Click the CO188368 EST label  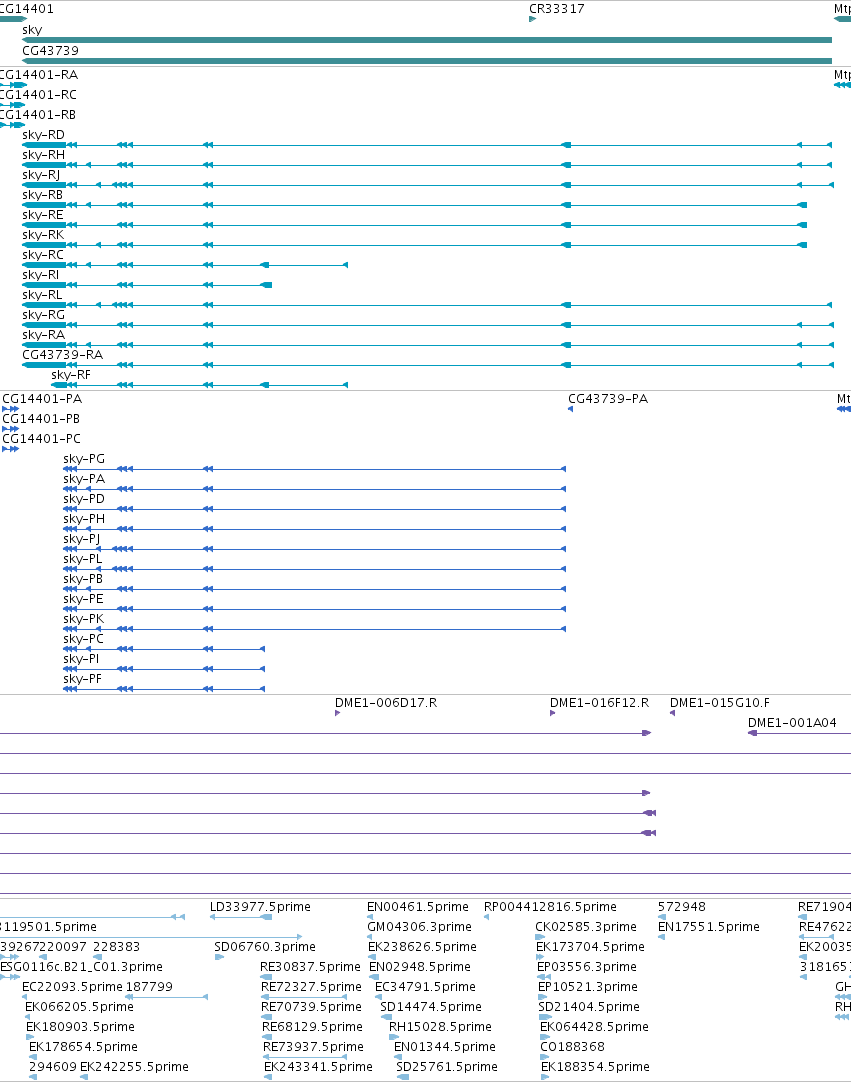coord(572,1047)
